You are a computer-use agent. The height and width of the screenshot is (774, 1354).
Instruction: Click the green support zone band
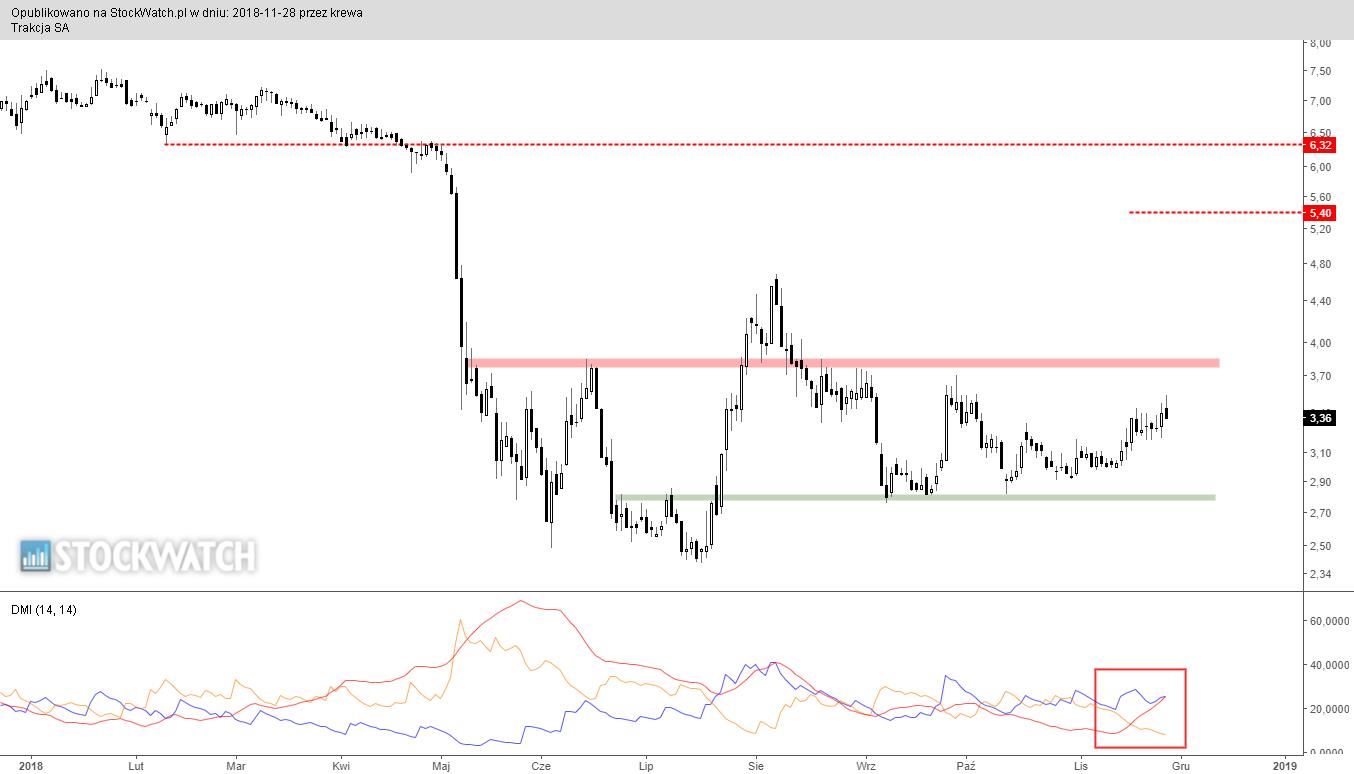pos(915,497)
